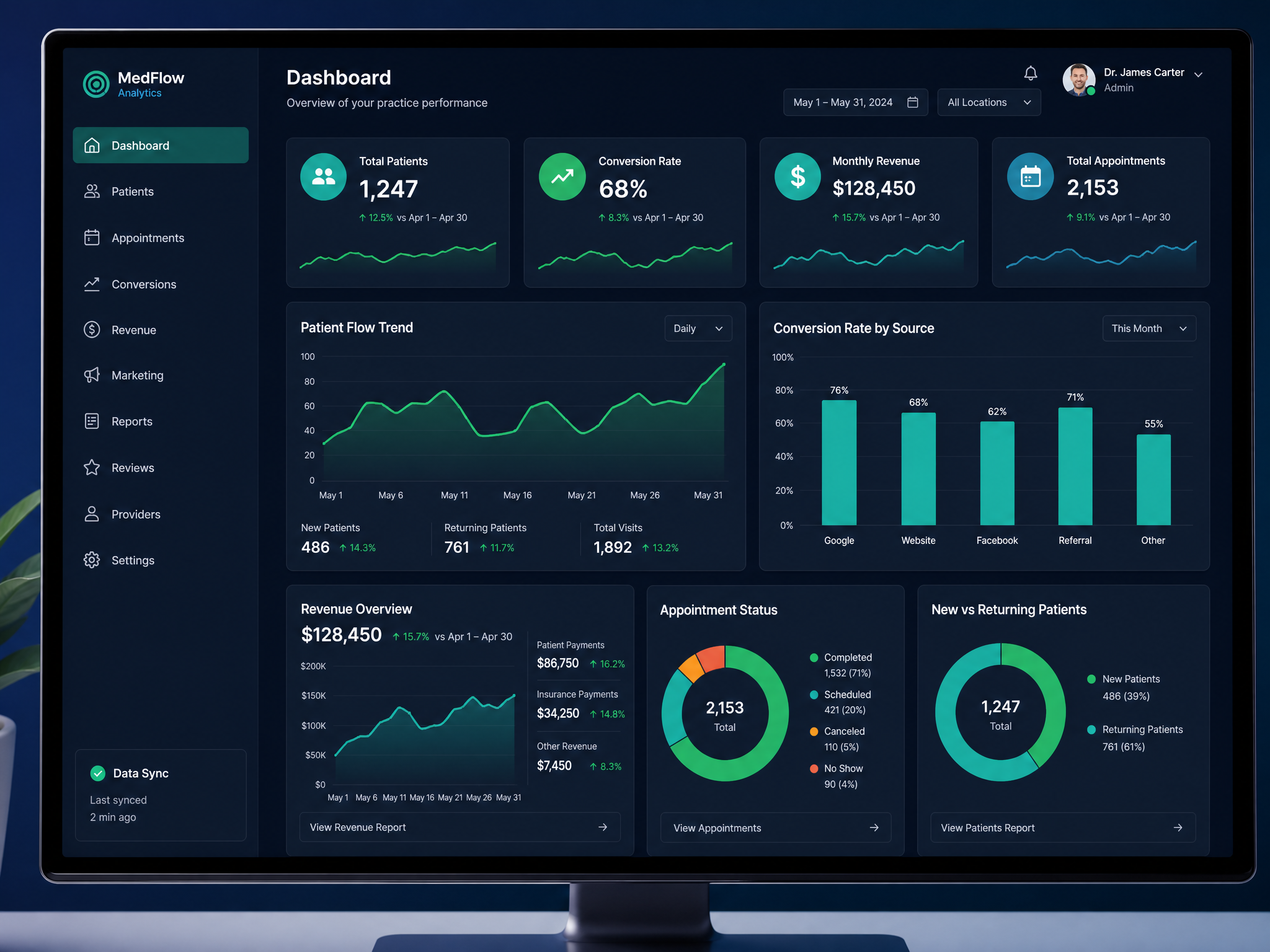Open Conversions in the sidebar
Viewport: 1270px width, 952px height.
[x=161, y=284]
